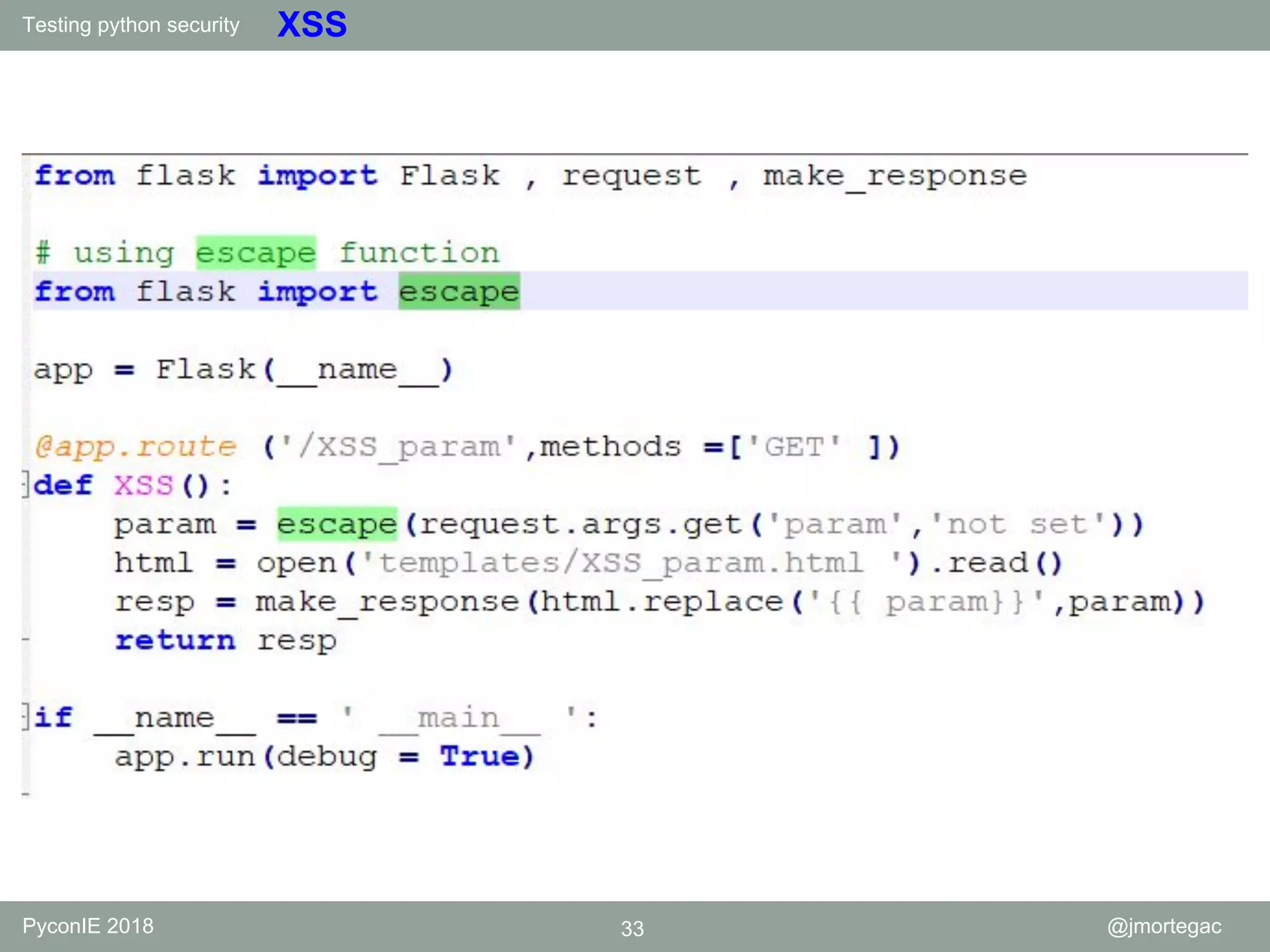
Task: Click 'html.replace' in the resp line
Action: pyautogui.click(x=662, y=602)
